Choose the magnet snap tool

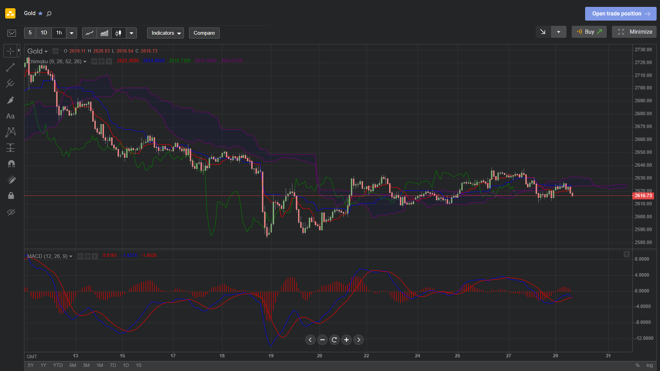11,164
